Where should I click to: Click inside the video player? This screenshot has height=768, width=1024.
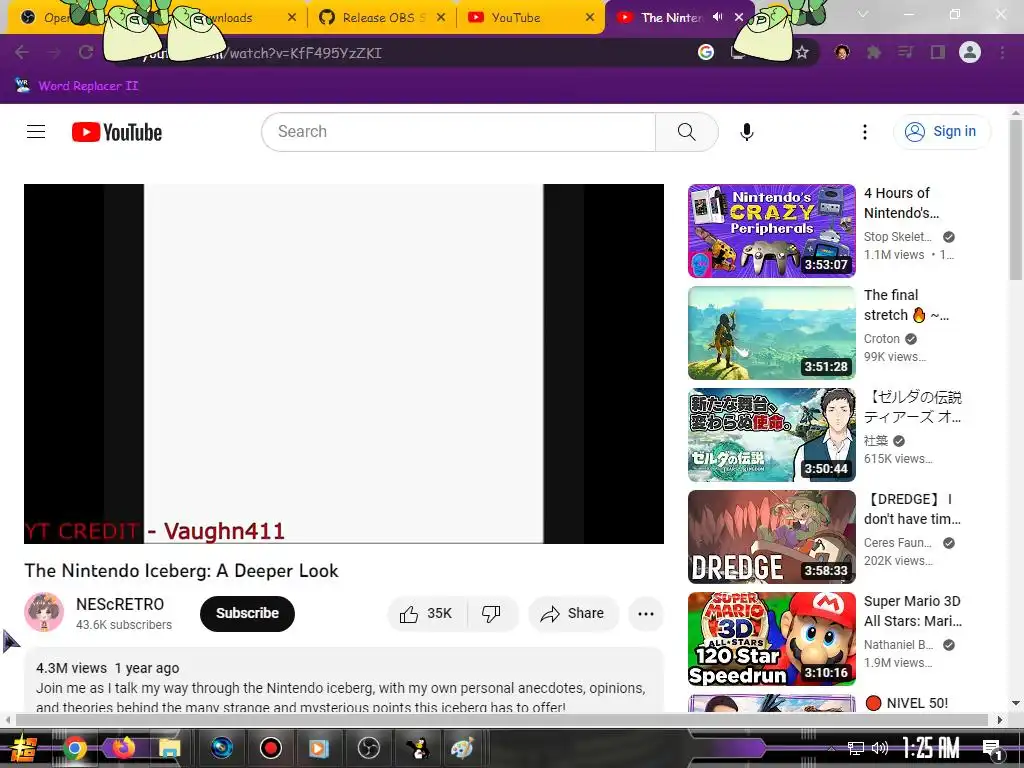(x=344, y=364)
